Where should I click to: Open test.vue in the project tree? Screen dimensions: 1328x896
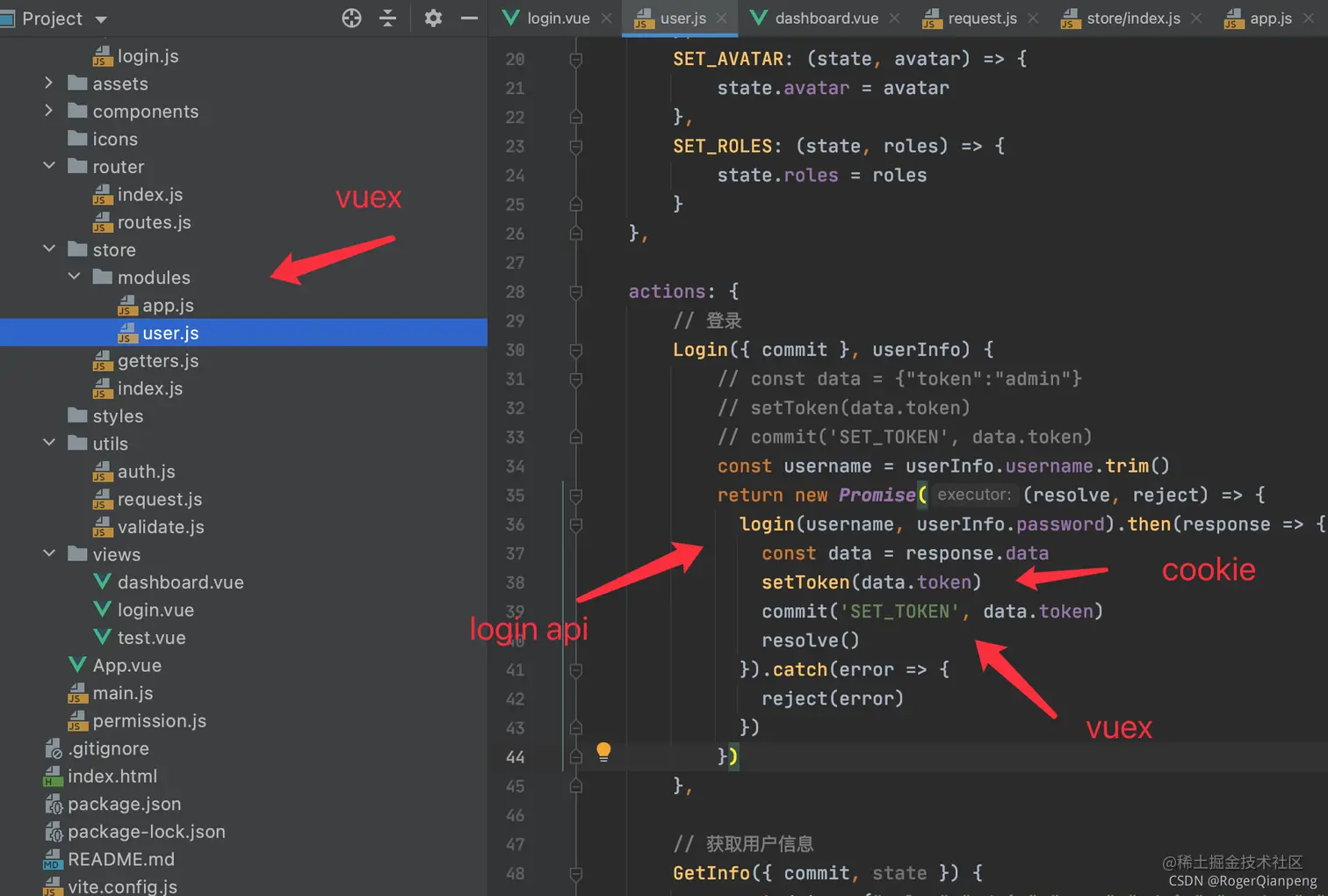pos(139,638)
